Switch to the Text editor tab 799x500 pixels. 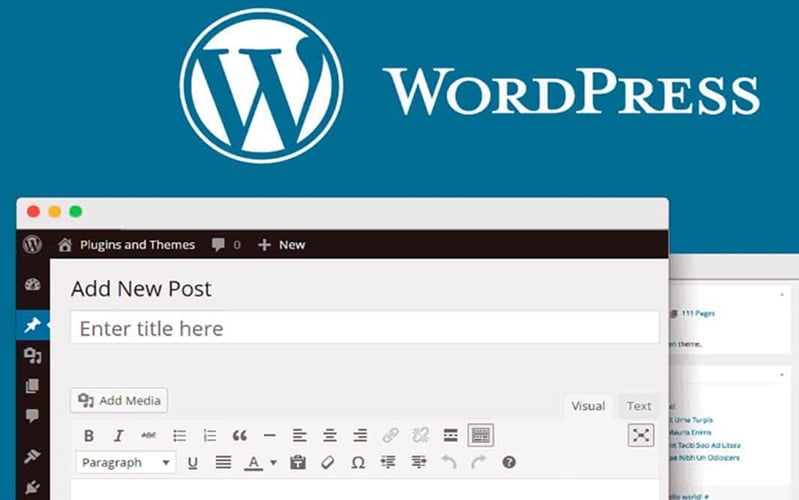tap(639, 406)
